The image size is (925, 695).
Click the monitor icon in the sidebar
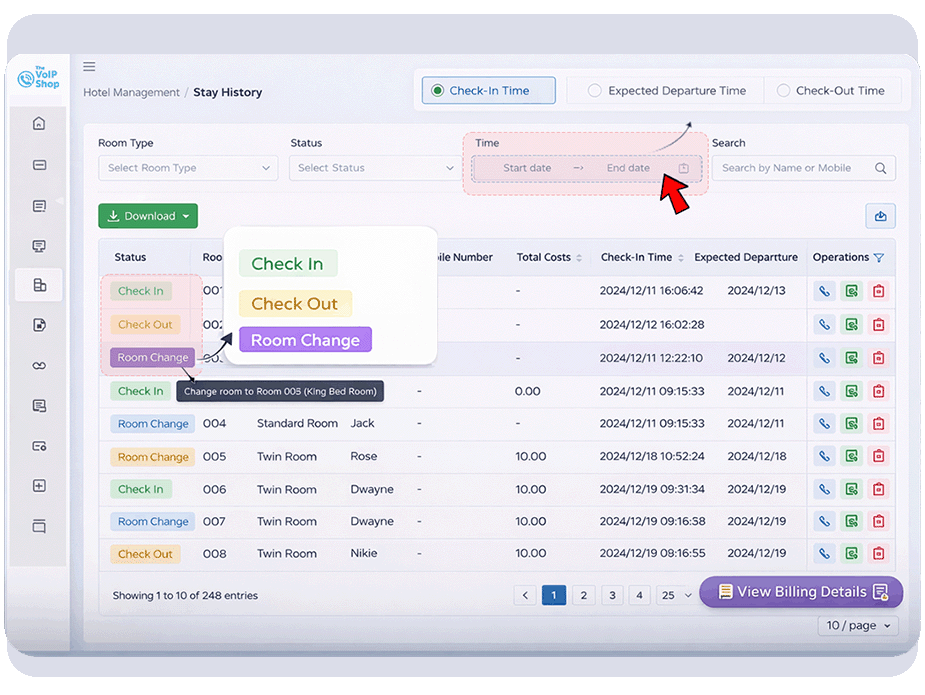pyautogui.click(x=39, y=246)
